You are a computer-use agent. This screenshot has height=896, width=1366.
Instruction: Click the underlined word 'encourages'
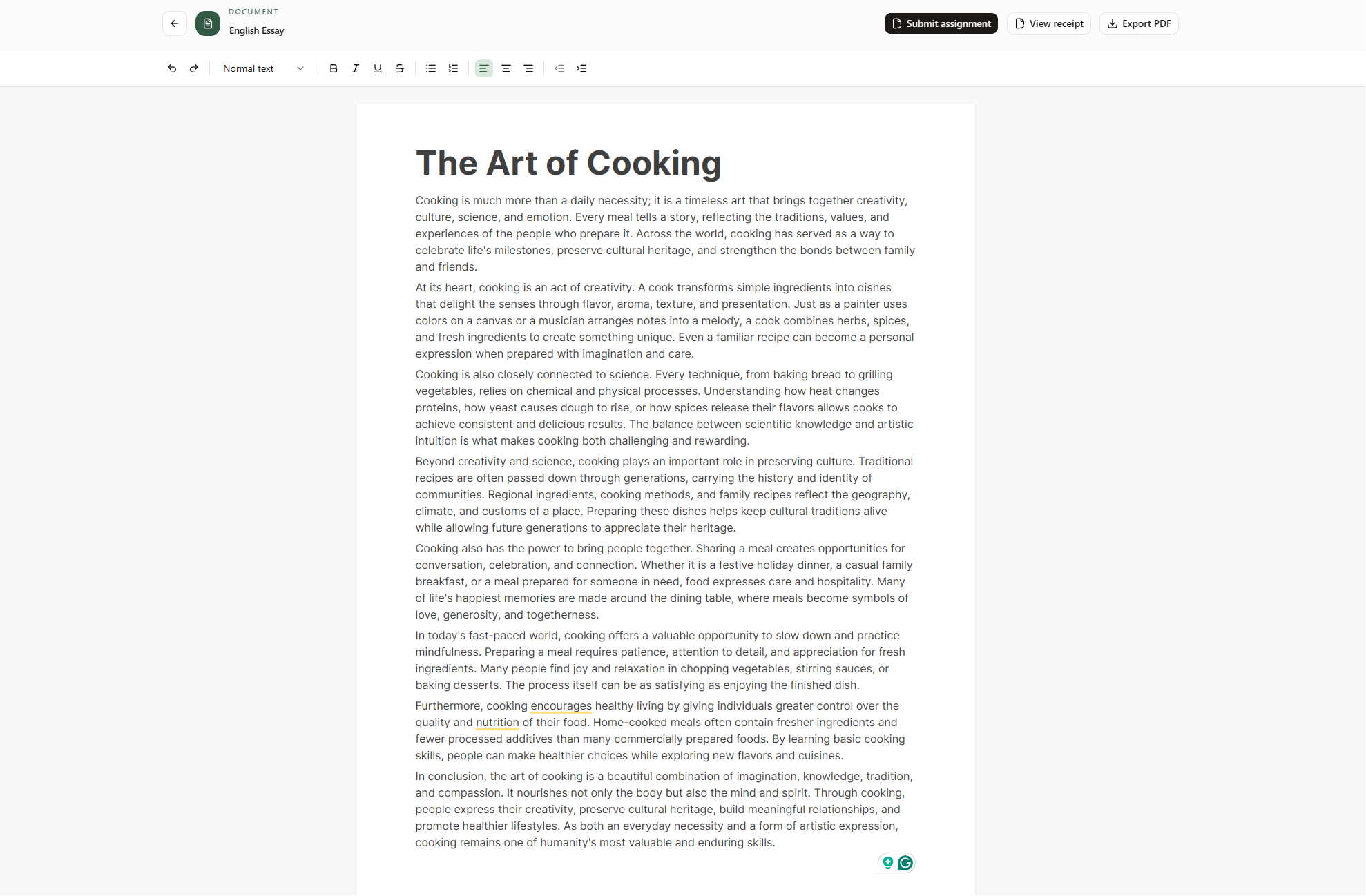[561, 705]
